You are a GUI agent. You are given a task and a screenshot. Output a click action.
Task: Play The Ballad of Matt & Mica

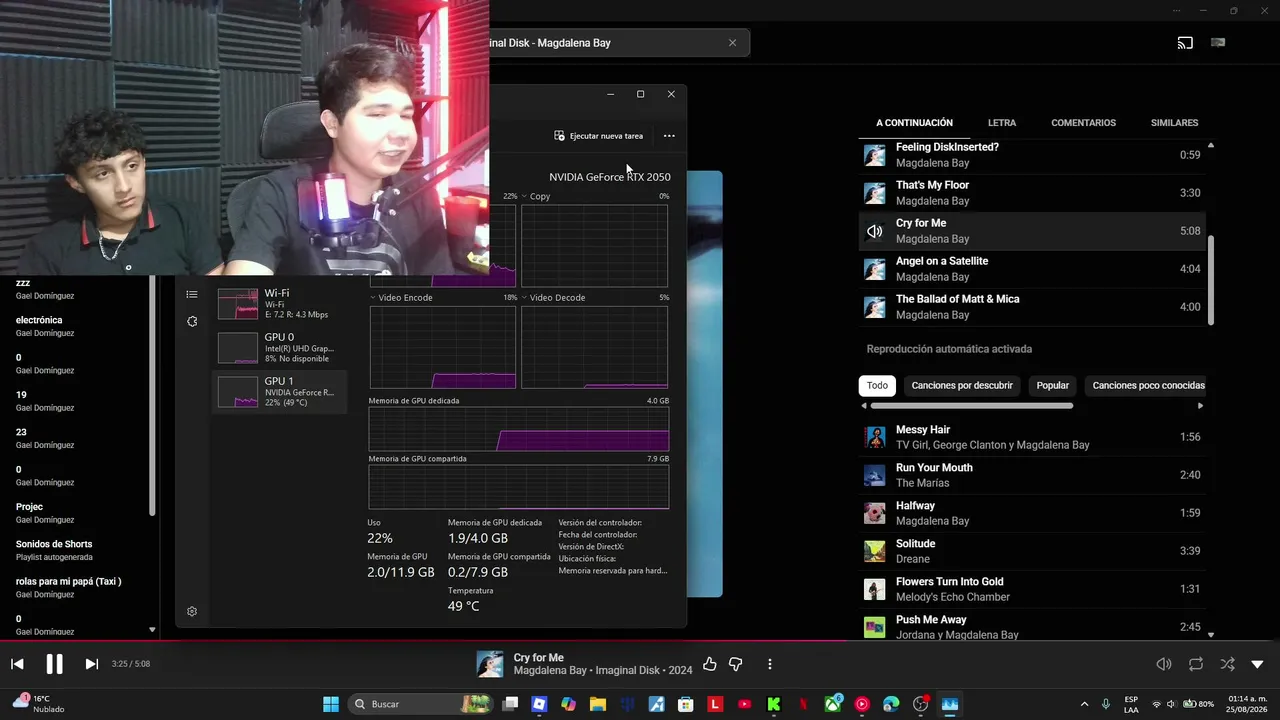click(x=1032, y=307)
